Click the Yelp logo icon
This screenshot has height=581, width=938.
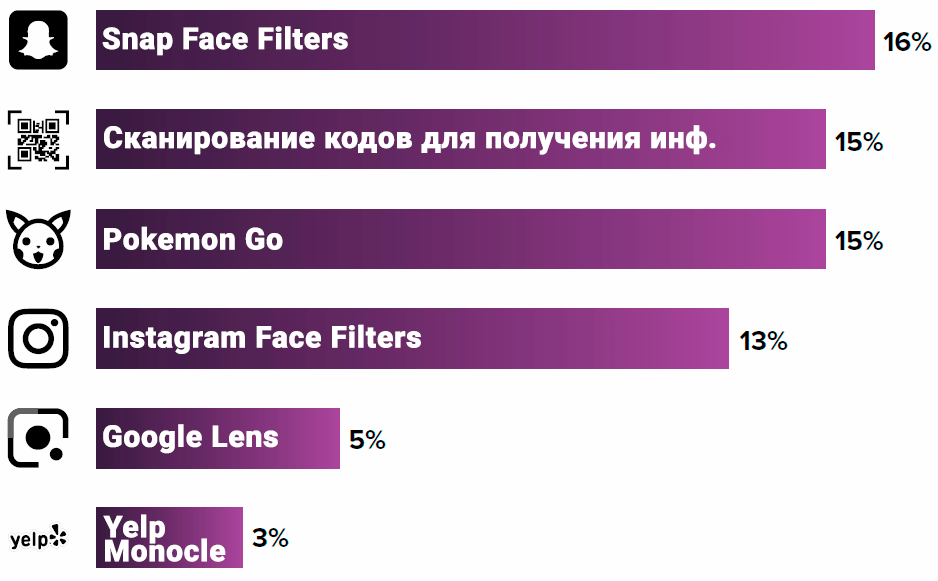(38, 538)
